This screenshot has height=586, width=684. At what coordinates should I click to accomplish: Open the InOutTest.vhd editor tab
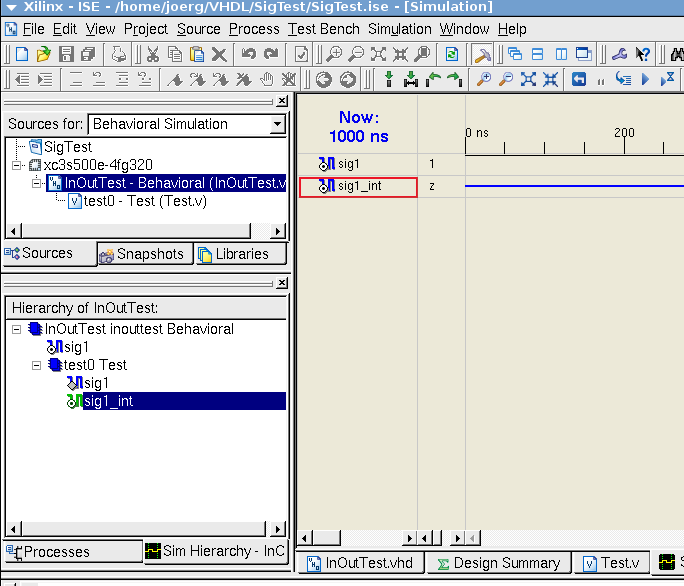pyautogui.click(x=360, y=563)
